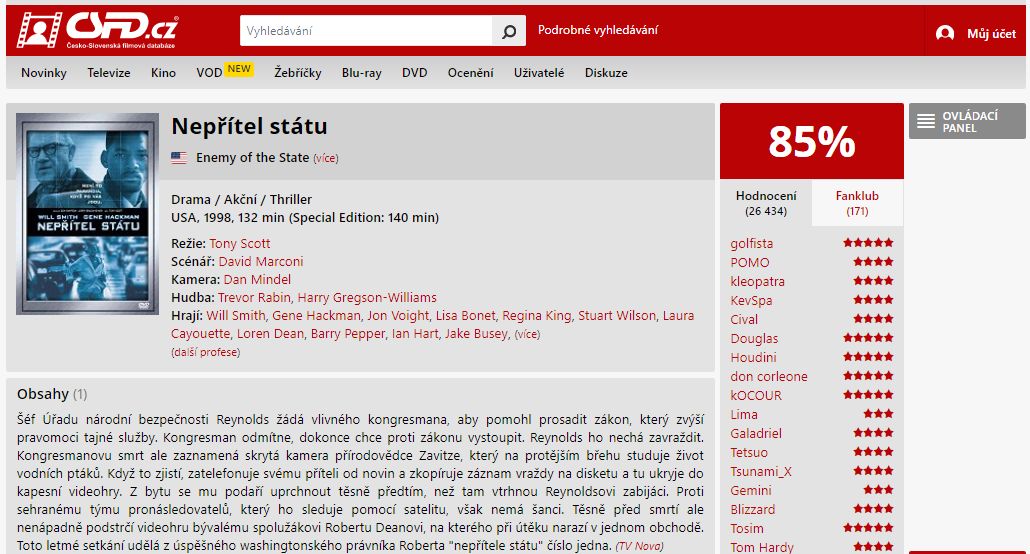The width and height of the screenshot is (1030, 554).
Task: Open Jon Voight's page
Action: coord(398,315)
